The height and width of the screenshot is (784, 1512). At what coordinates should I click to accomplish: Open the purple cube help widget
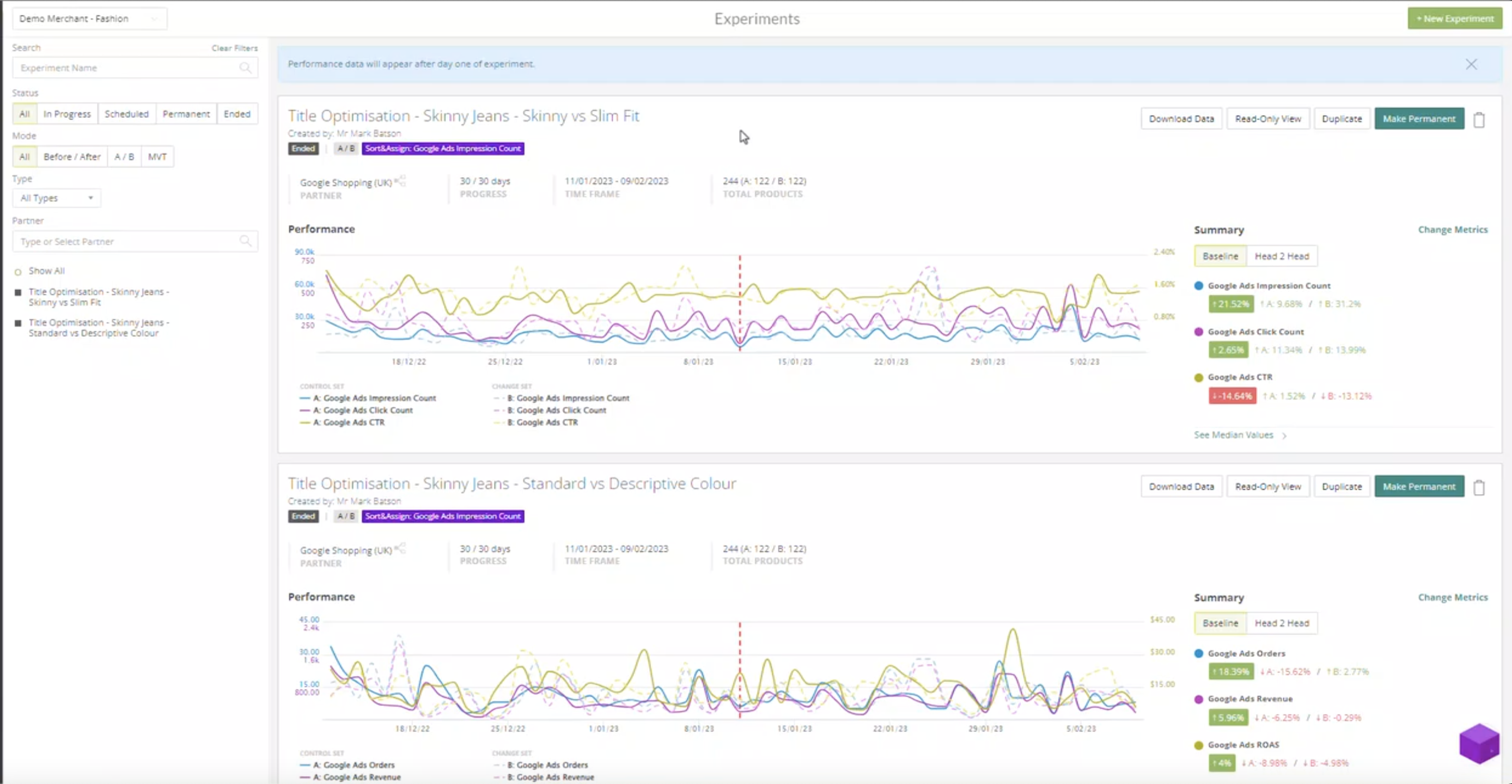[x=1479, y=743]
